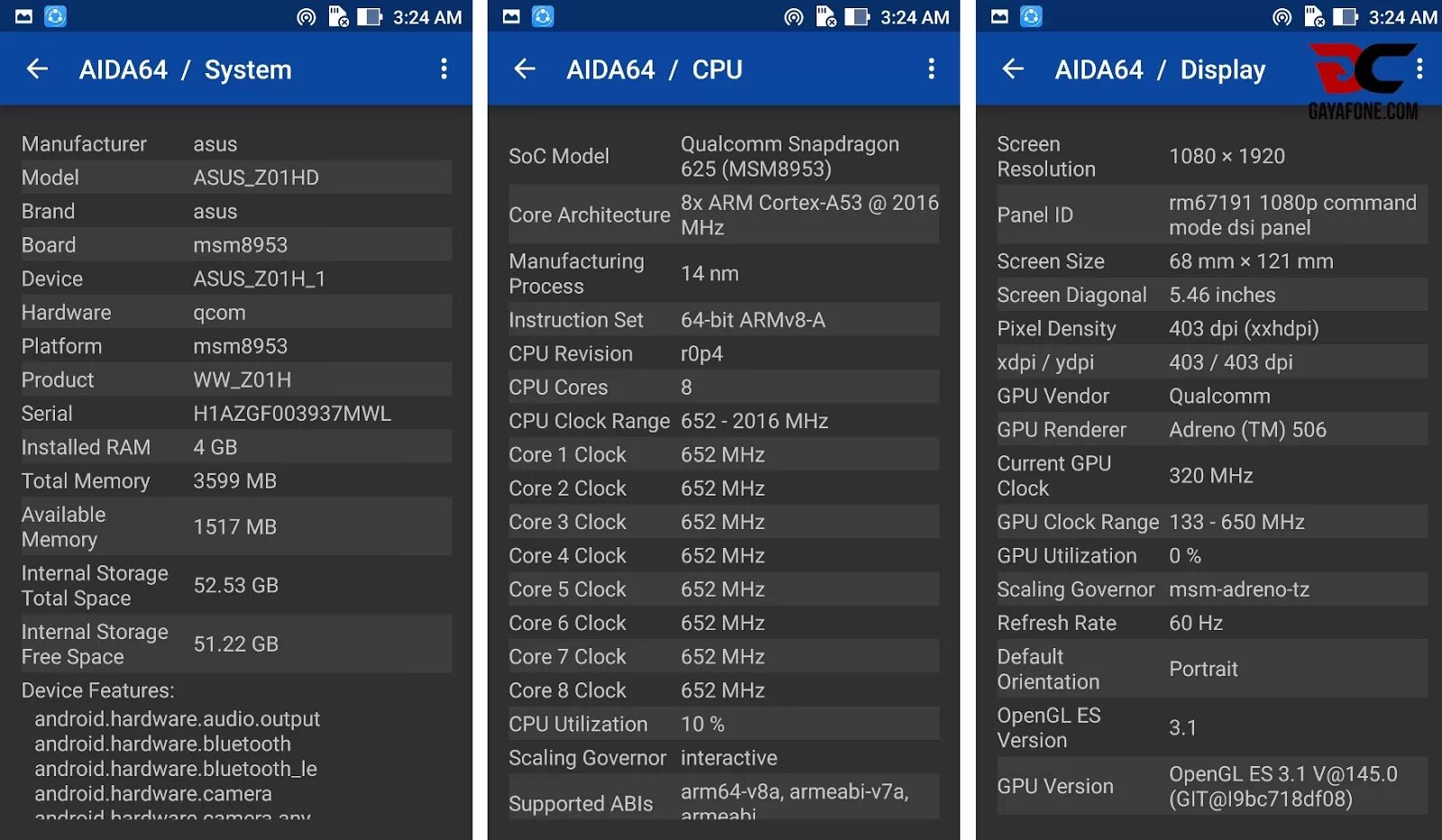Select the SoC Model Qualcomm Snapdragon value

(x=789, y=156)
